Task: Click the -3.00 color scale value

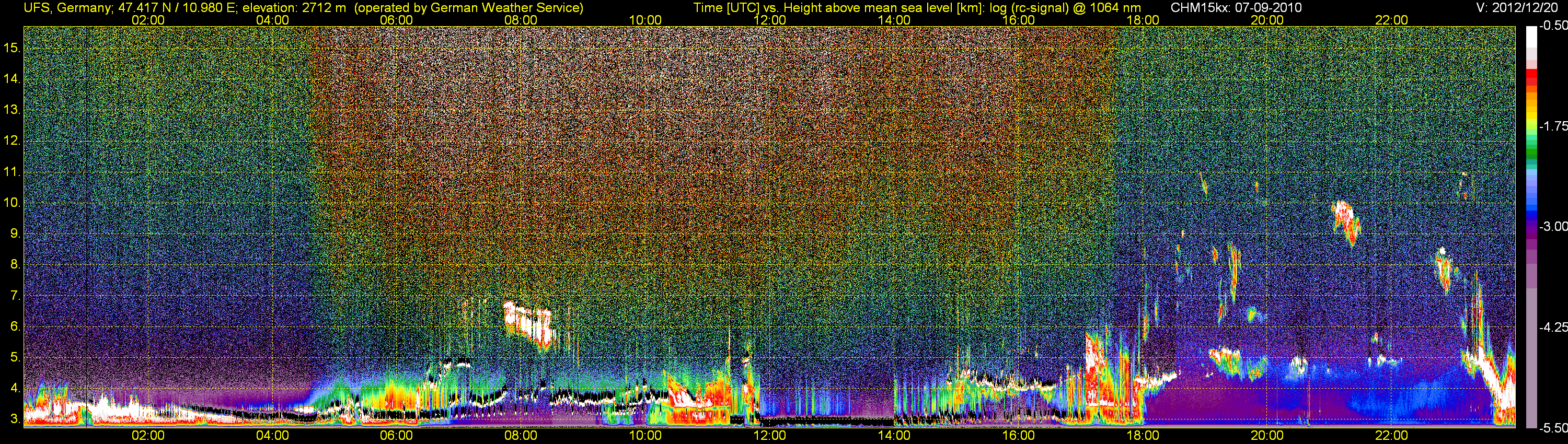Action: point(1553,226)
